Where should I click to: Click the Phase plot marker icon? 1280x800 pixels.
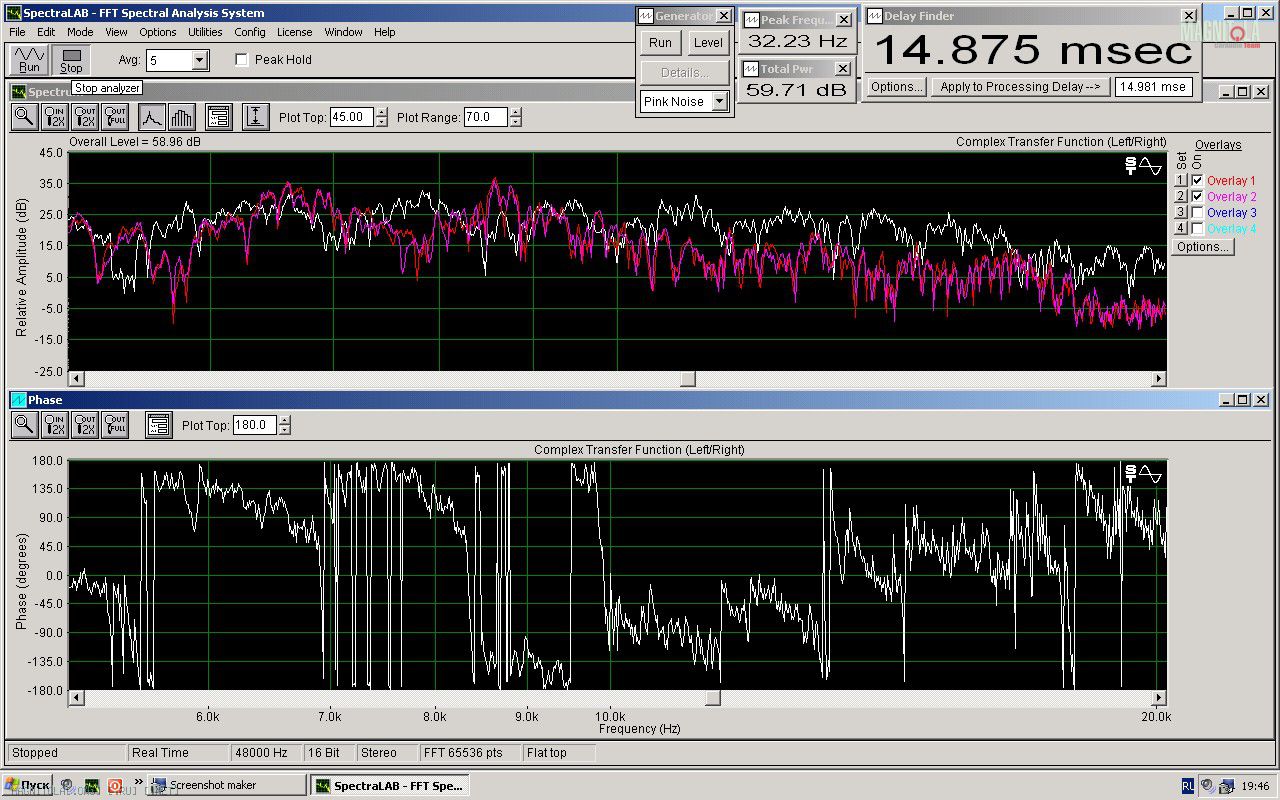(1143, 474)
